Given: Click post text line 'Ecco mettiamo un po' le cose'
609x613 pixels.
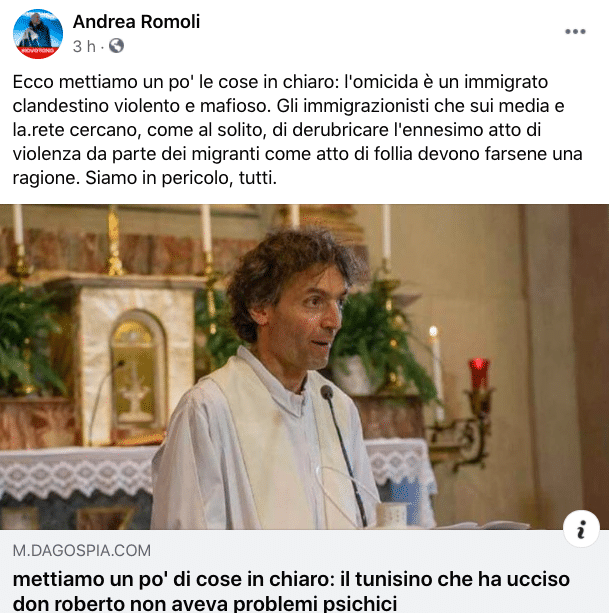Looking at the screenshot, I should [x=280, y=82].
